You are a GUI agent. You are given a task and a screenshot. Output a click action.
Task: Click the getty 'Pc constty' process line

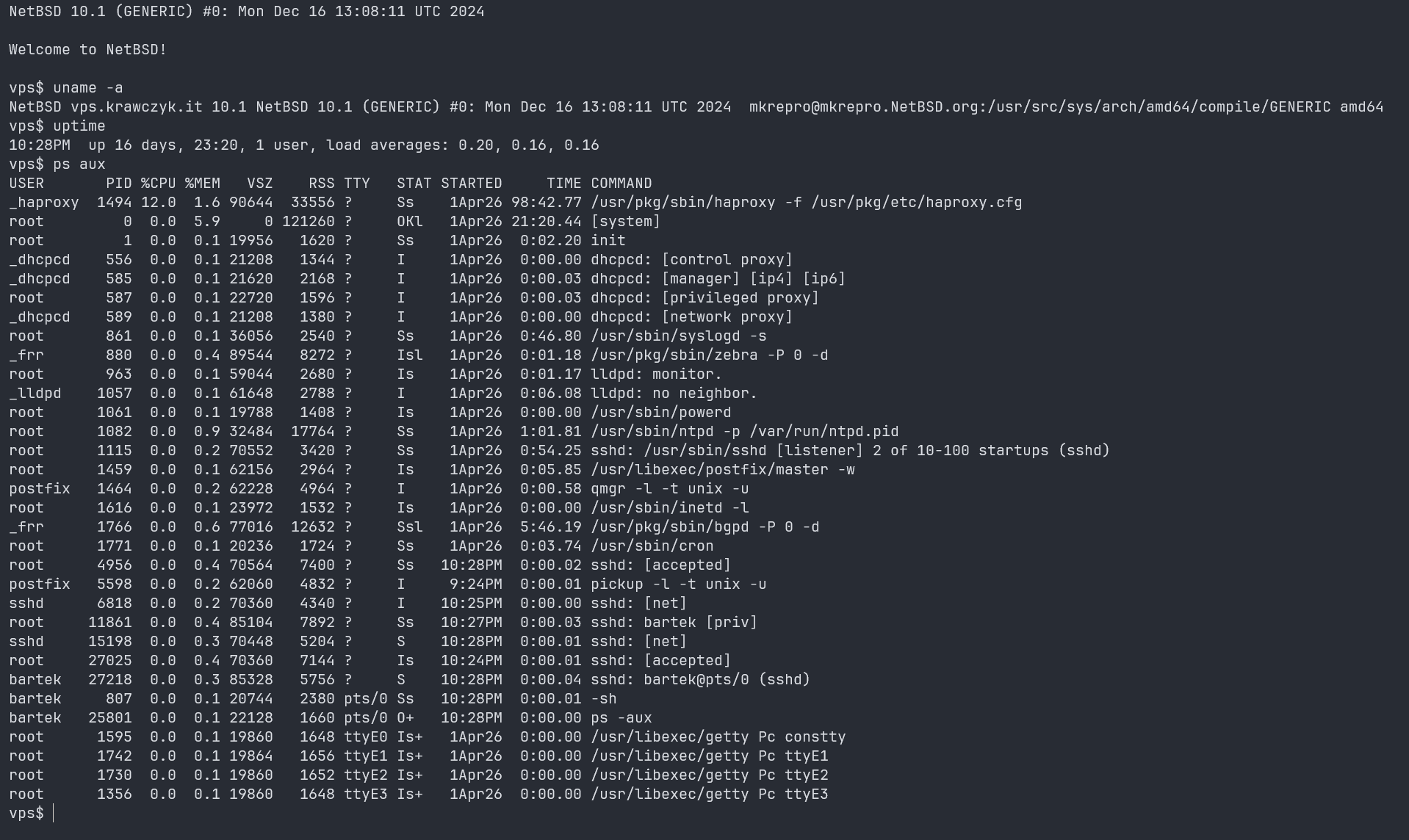pos(718,736)
